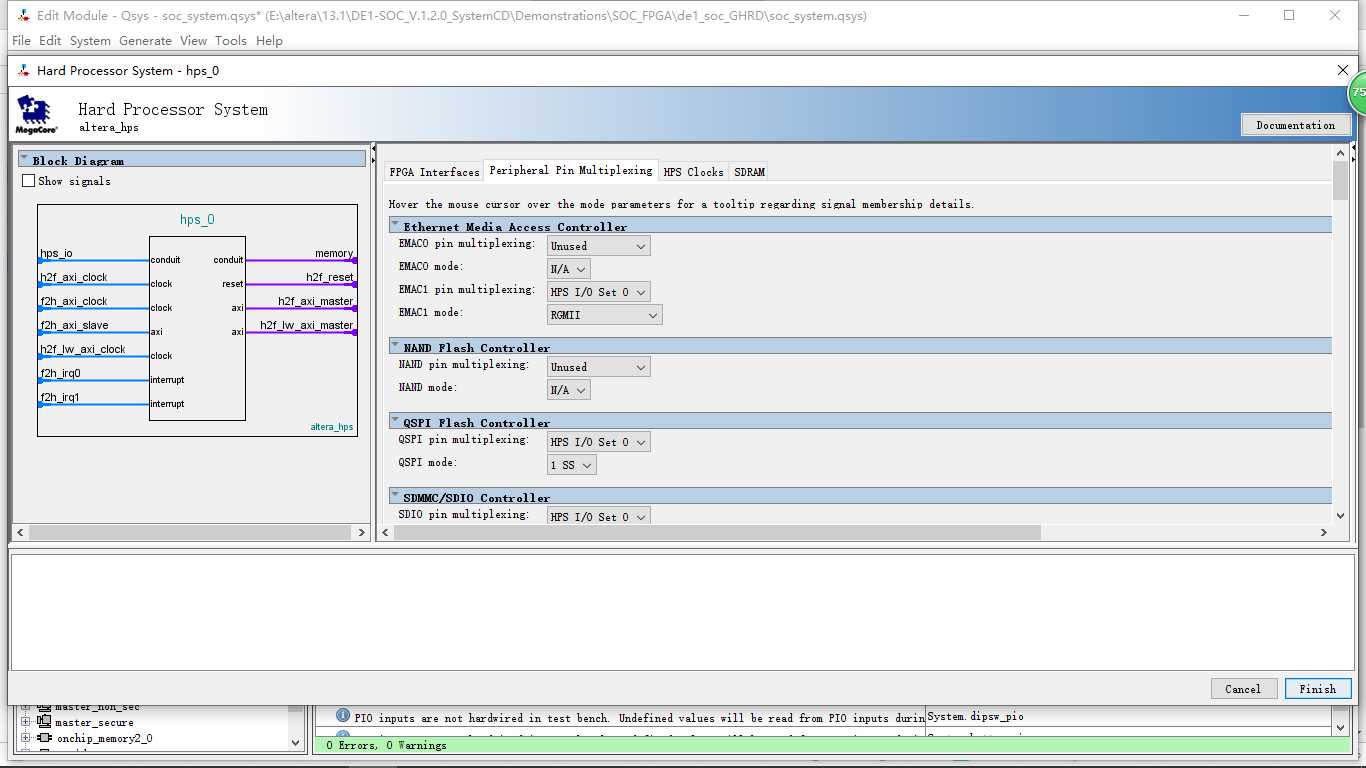The image size is (1366, 768).
Task: Click the memory conduit label
Action: (x=334, y=253)
